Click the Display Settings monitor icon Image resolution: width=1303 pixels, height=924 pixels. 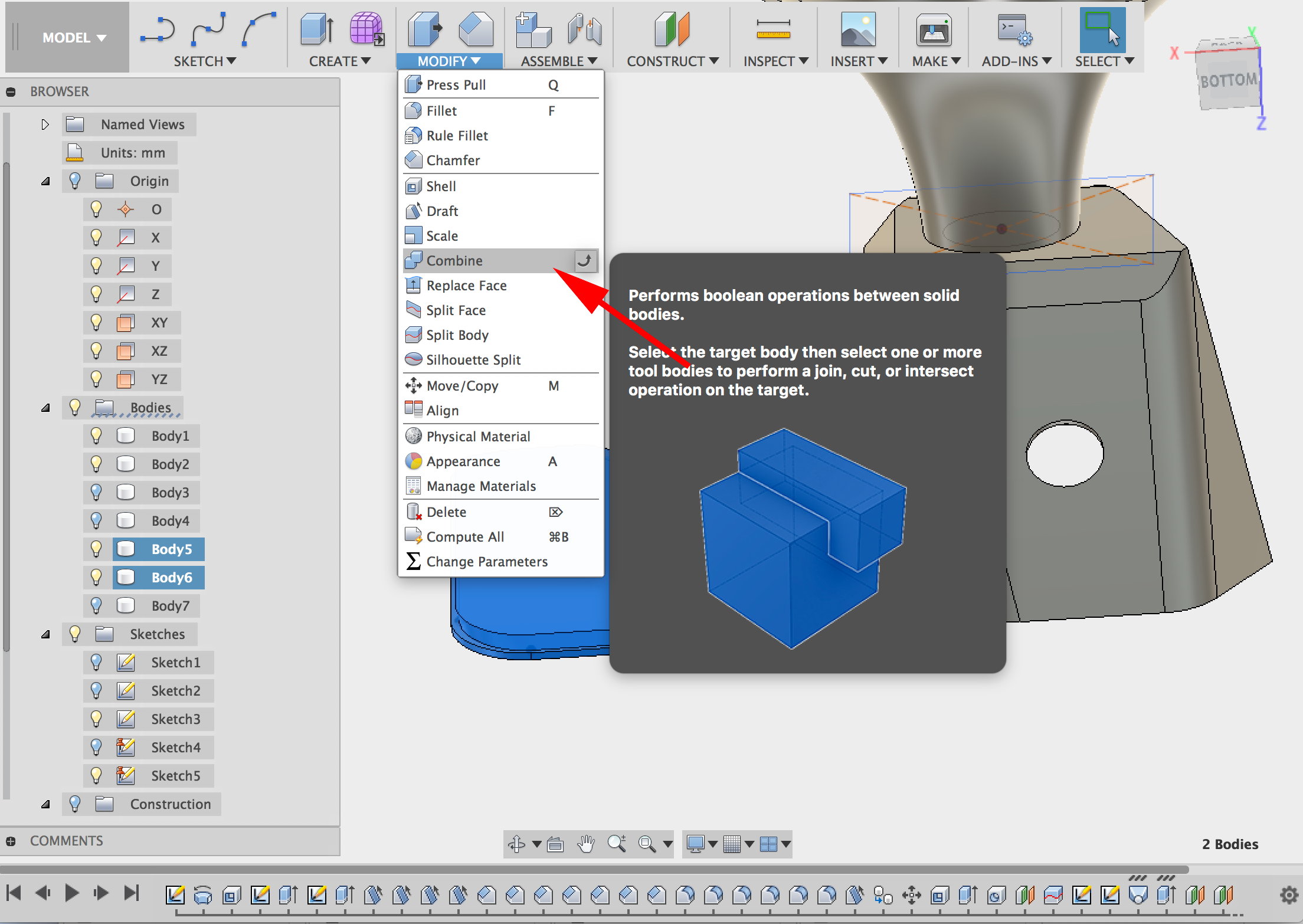pyautogui.click(x=696, y=844)
